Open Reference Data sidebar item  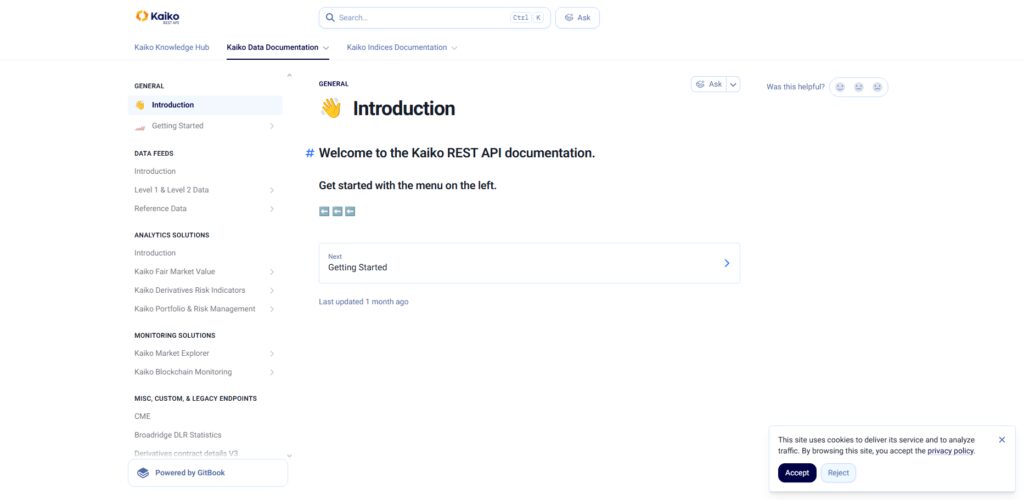click(x=205, y=209)
